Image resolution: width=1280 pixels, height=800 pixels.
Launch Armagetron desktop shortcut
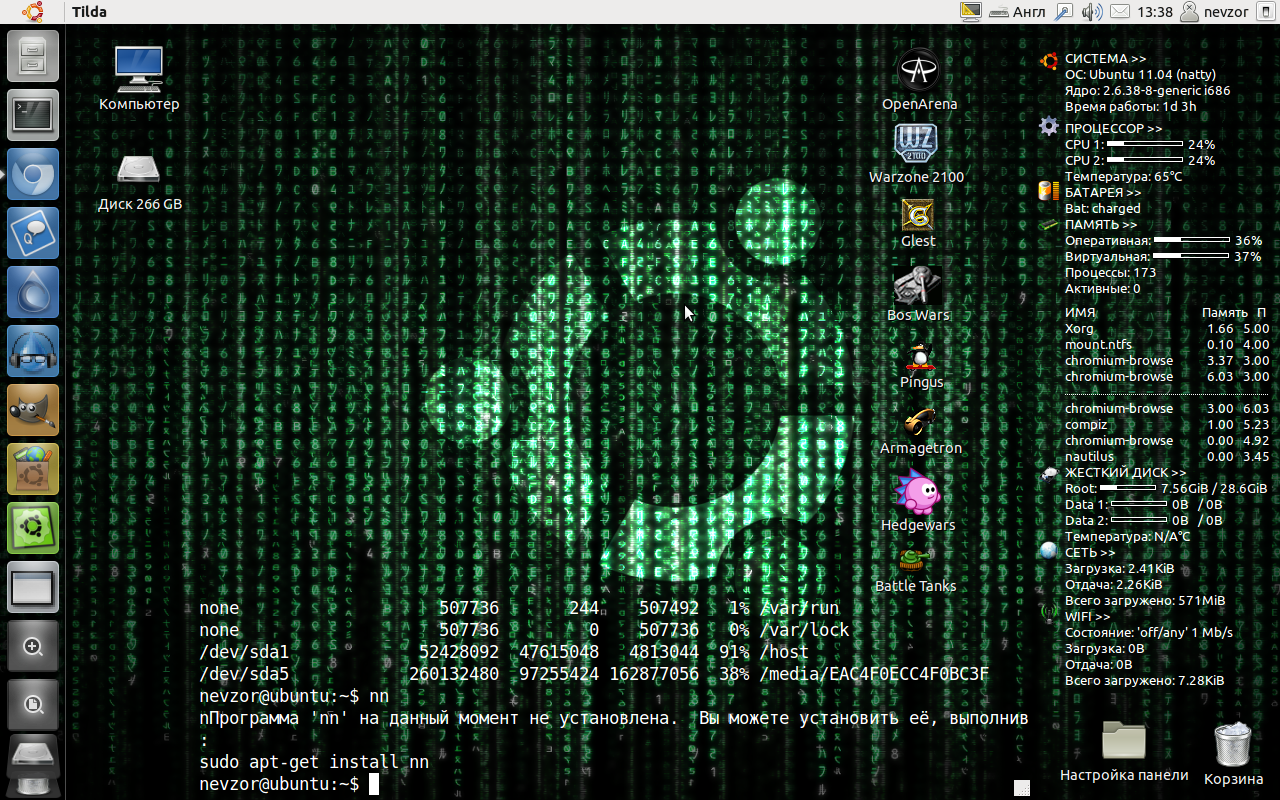coord(920,429)
